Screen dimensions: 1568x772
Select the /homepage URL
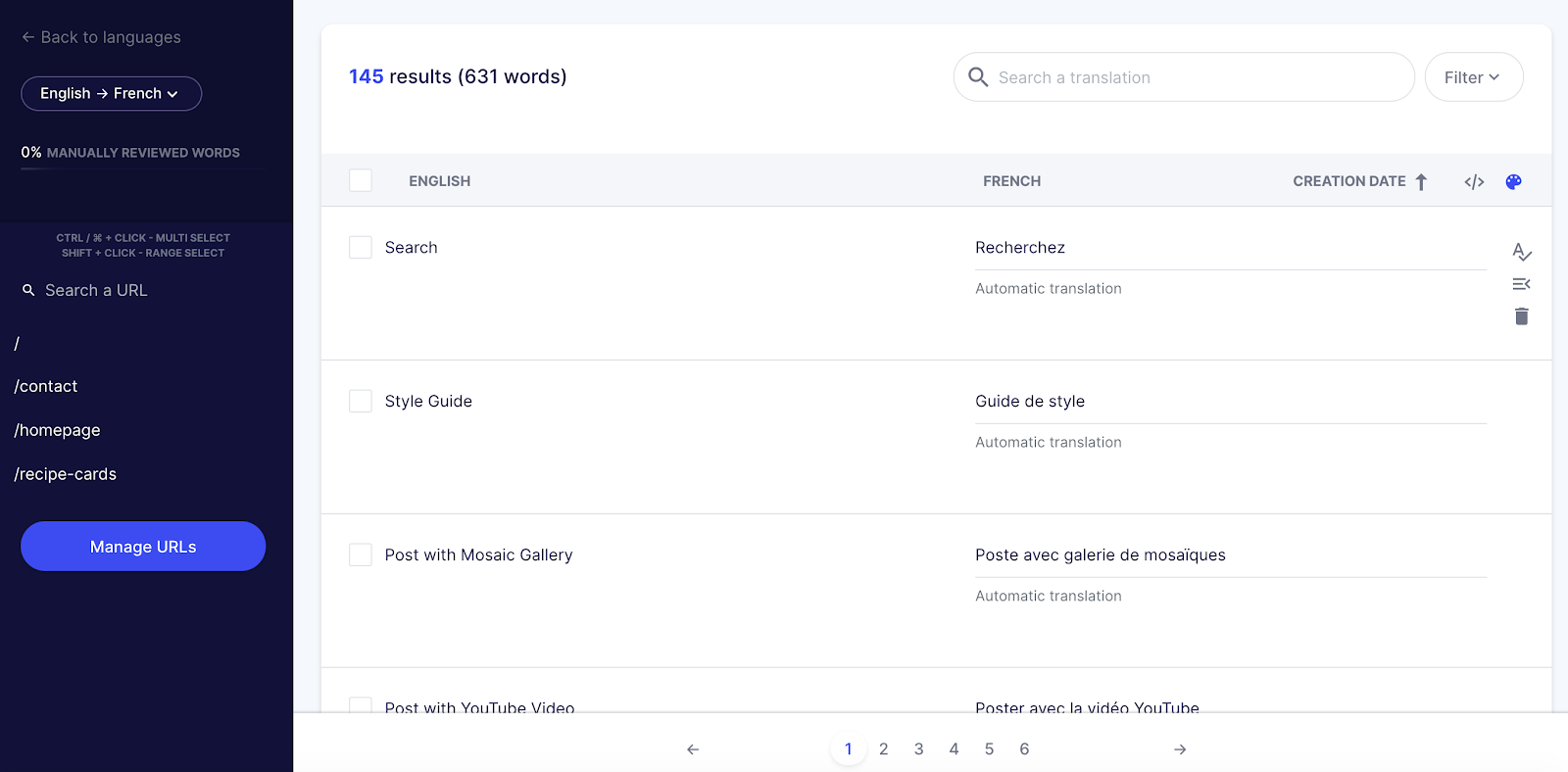coord(57,430)
